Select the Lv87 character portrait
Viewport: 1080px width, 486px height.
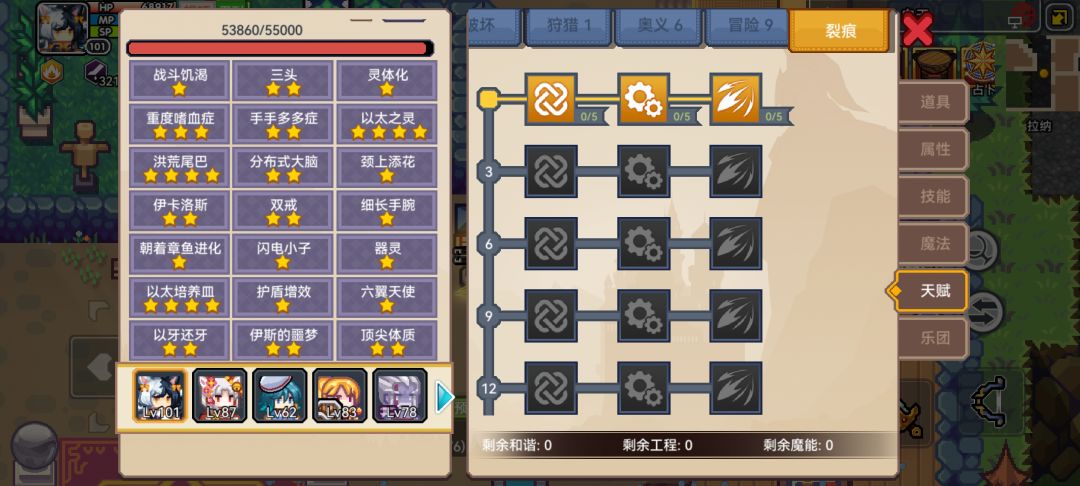pos(219,396)
